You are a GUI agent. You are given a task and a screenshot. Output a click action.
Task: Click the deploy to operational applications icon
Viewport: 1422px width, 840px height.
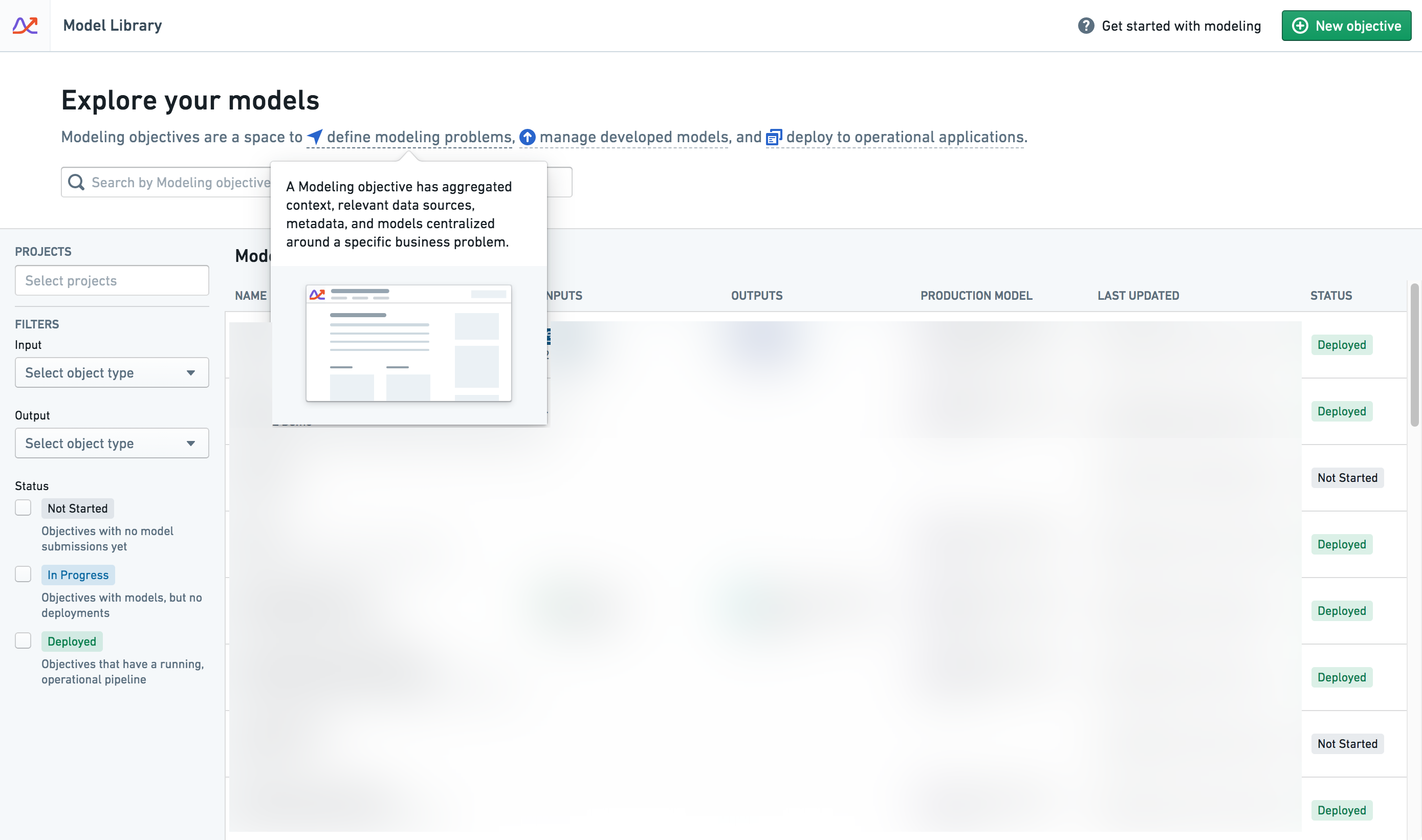pos(773,137)
